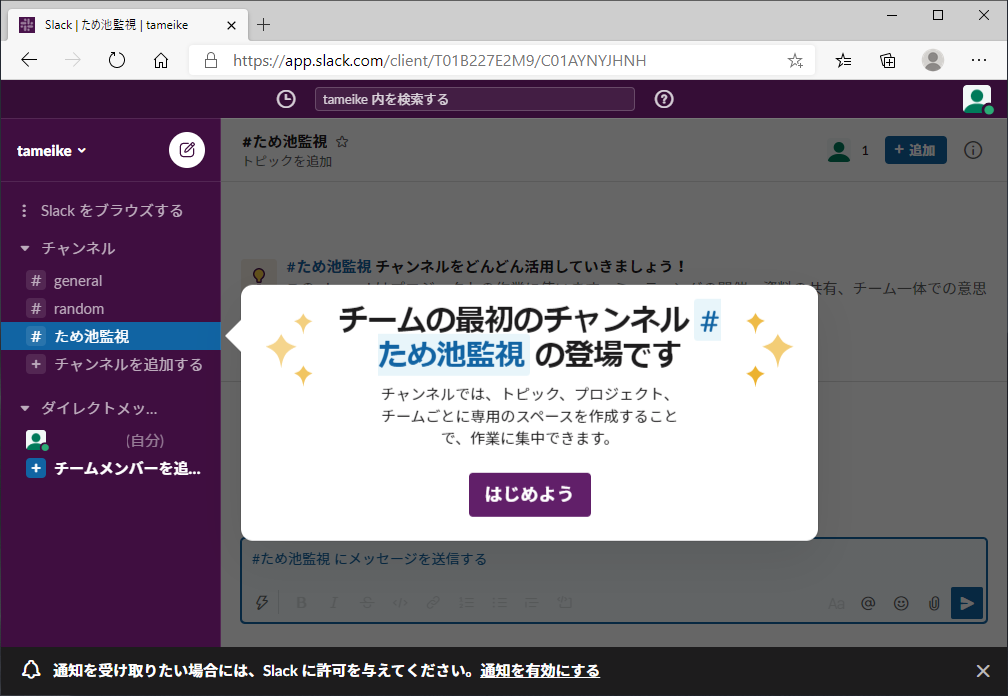Image resolution: width=1008 pixels, height=696 pixels.
Task: Open the history clock icon
Action: (286, 99)
